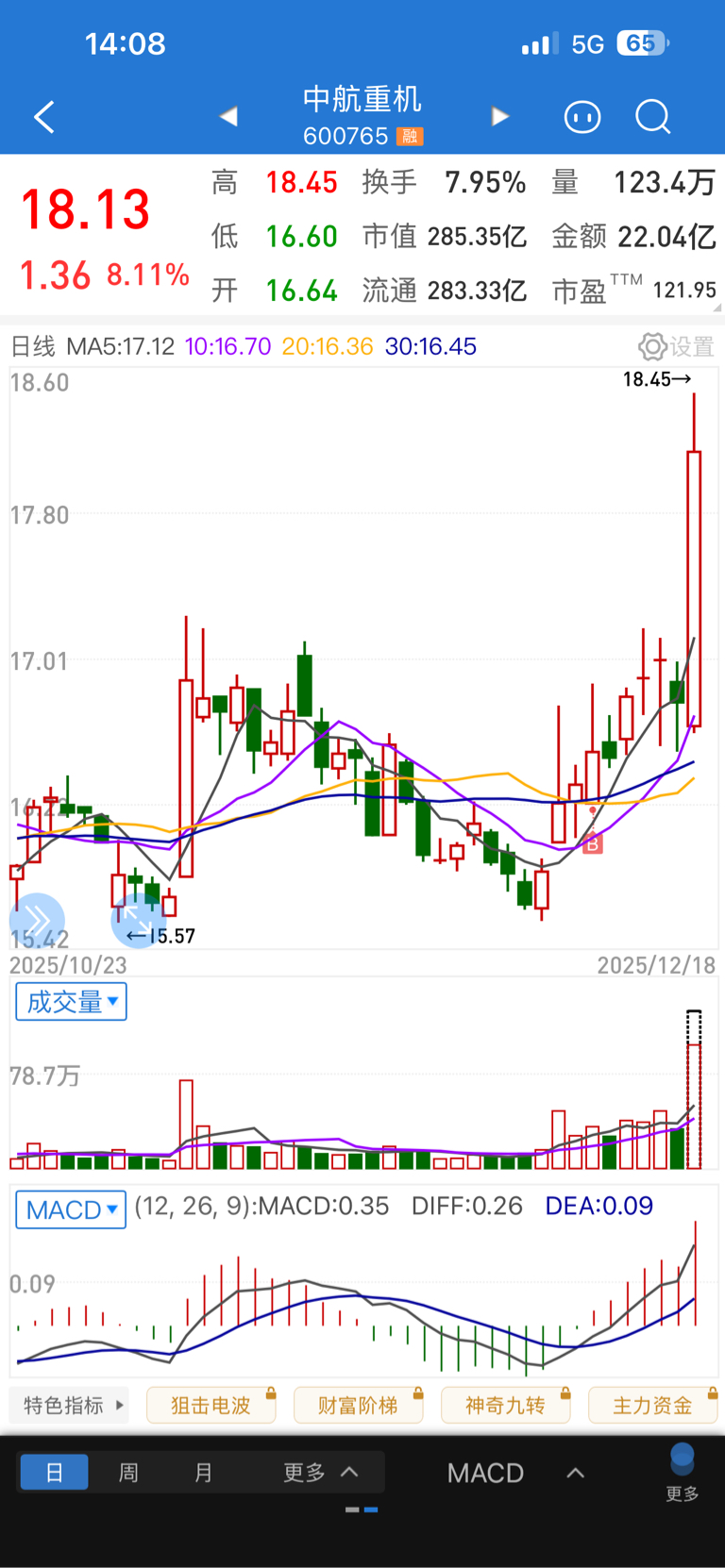Open stock search magnifier icon
The height and width of the screenshot is (1568, 725).
pyautogui.click(x=653, y=117)
